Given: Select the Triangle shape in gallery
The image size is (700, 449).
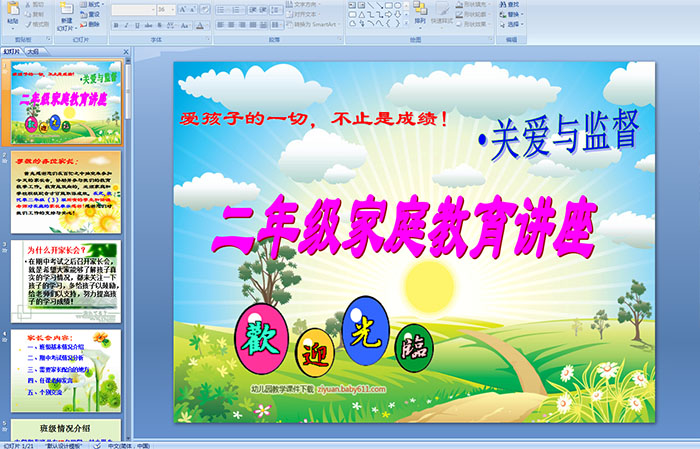Looking at the screenshot, I should coord(361,14).
